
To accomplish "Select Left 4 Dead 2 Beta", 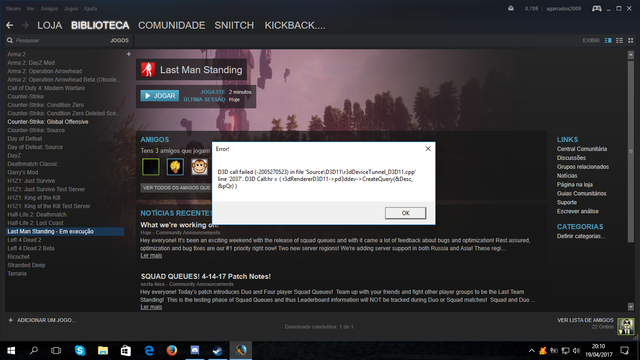I will (x=31, y=248).
